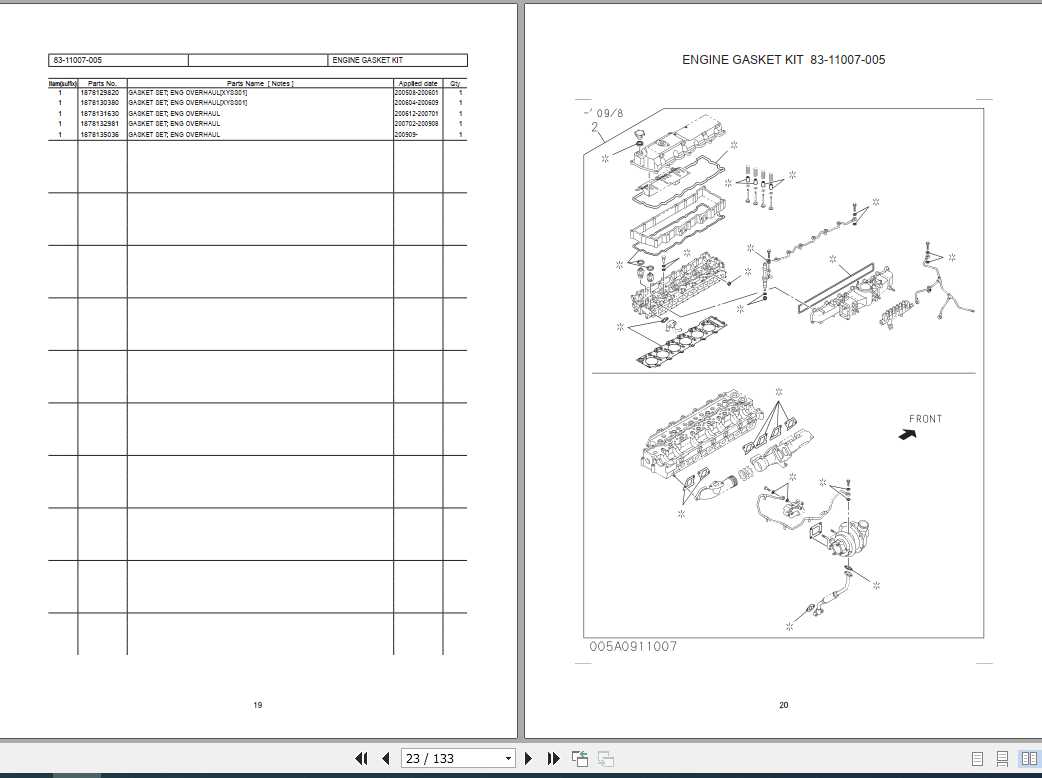The height and width of the screenshot is (778, 1042).
Task: Click page number 20 at page bottom
Action: 783,705
